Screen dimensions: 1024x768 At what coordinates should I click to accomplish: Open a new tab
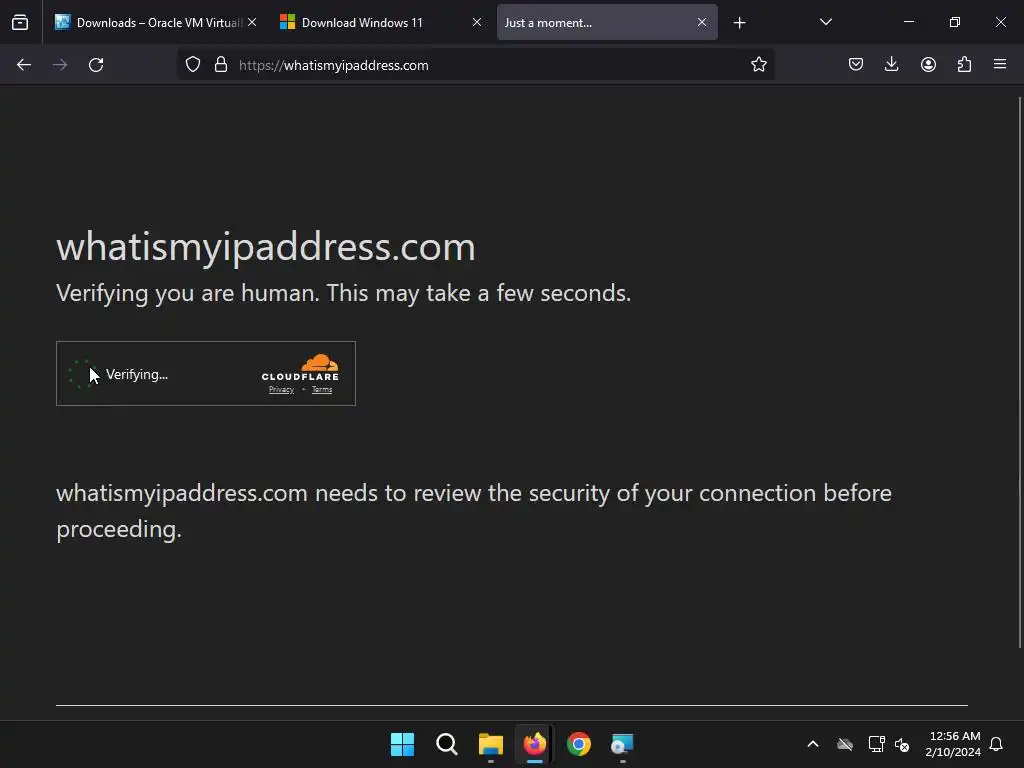739,23
